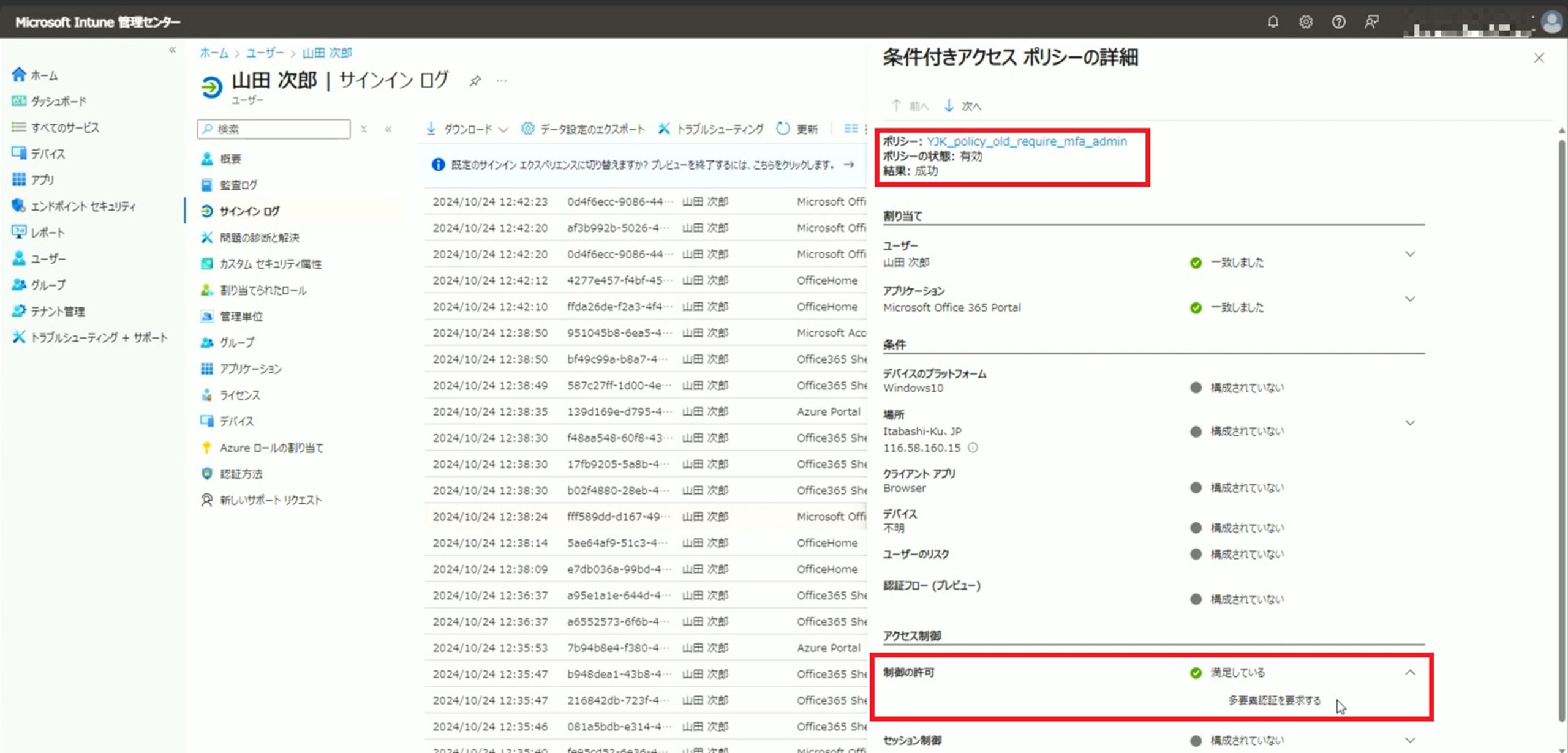The width and height of the screenshot is (1568, 753).
Task: Click the ユーザー breadcrumb link
Action: pos(265,53)
